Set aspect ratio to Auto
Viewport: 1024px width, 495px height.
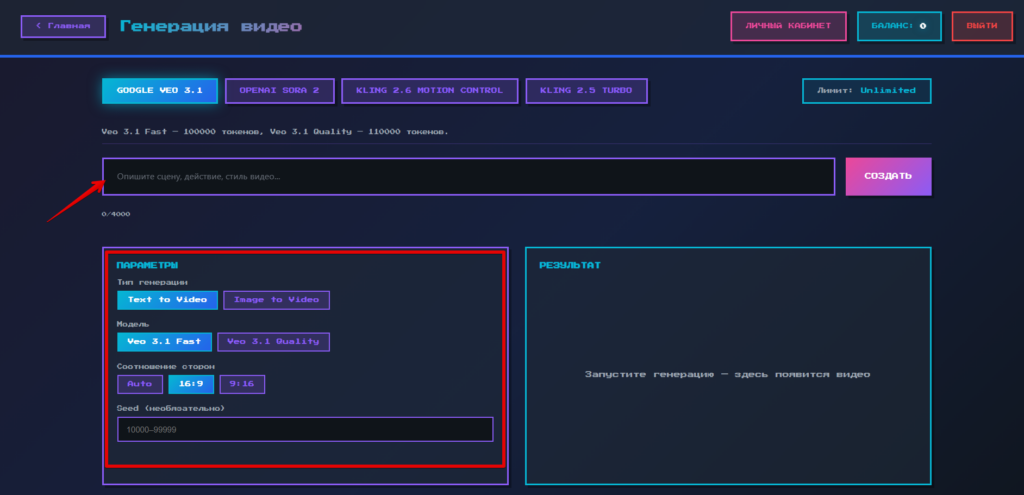tap(140, 384)
